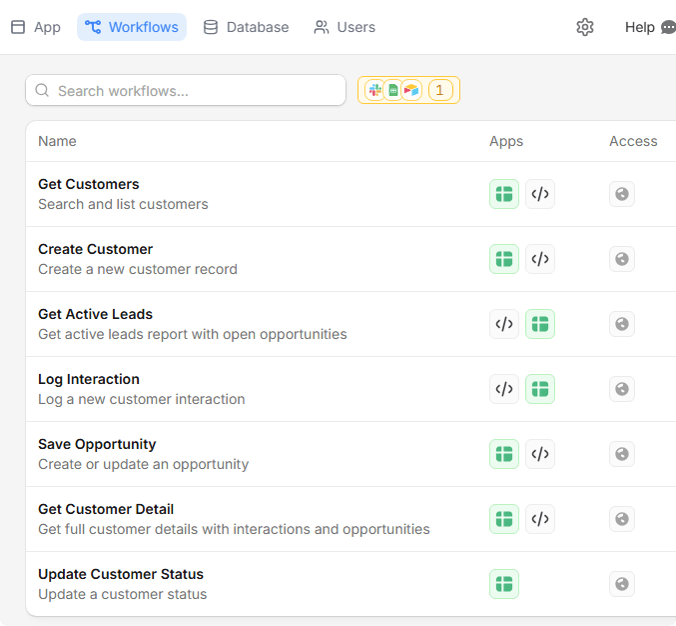Screen dimensions: 676x626
Task: Click access globe icon for Log Interaction
Action: click(622, 389)
